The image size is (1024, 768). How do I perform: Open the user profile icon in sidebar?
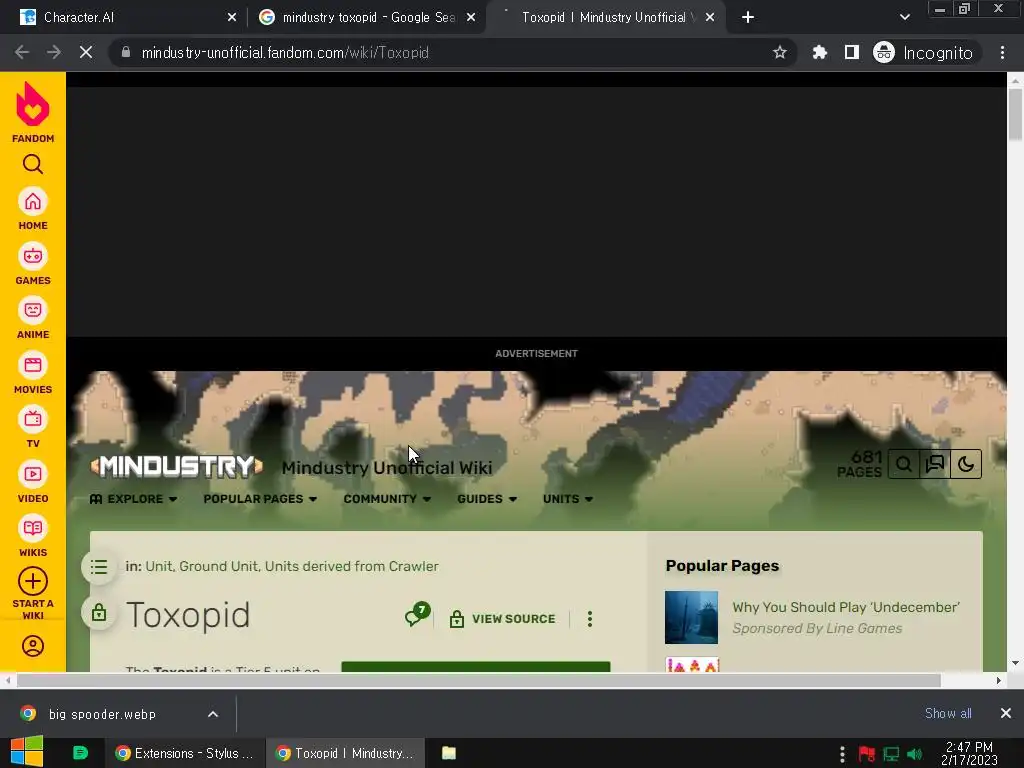[33, 646]
